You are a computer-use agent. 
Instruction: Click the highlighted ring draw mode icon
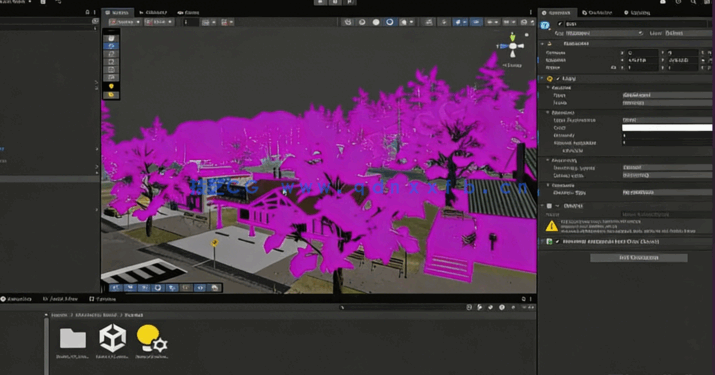click(389, 22)
